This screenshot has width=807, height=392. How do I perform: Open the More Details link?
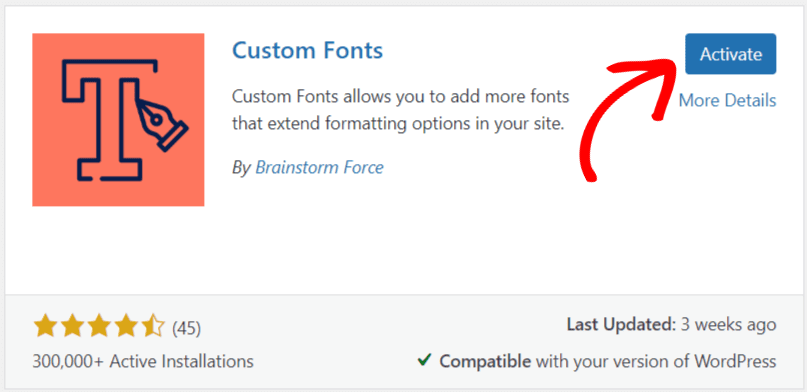(727, 100)
